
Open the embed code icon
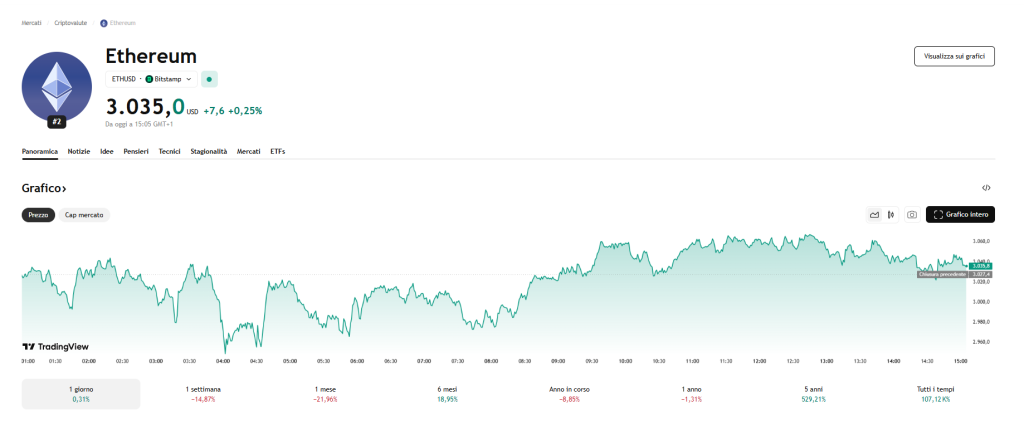tap(987, 188)
